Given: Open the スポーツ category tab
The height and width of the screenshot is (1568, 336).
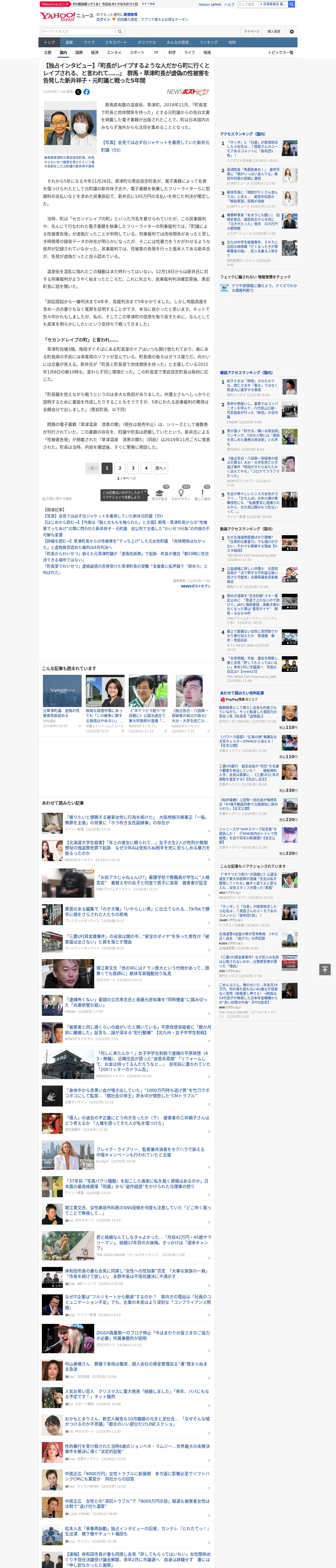Looking at the screenshot, I should 137,52.
